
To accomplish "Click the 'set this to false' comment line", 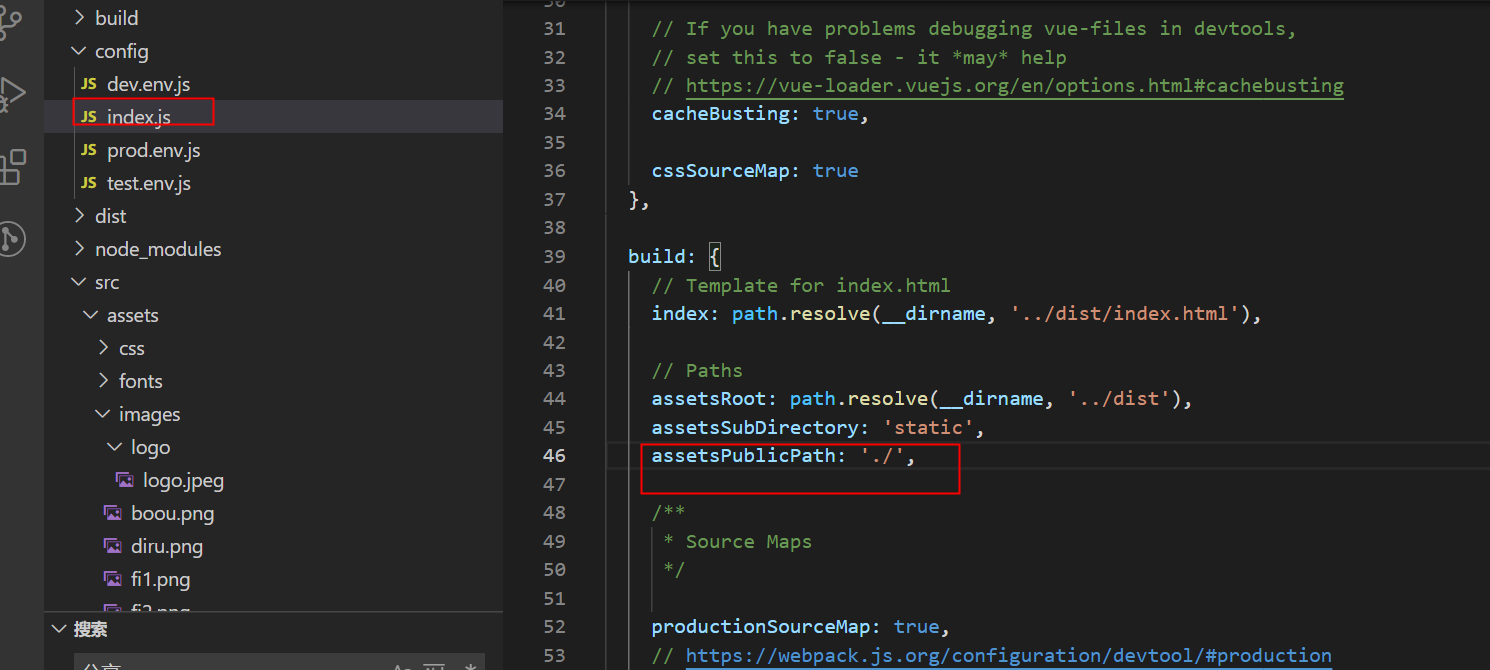I will pos(859,57).
